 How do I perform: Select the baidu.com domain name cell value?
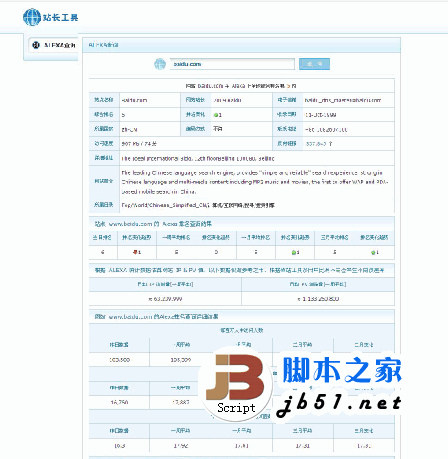click(x=134, y=100)
